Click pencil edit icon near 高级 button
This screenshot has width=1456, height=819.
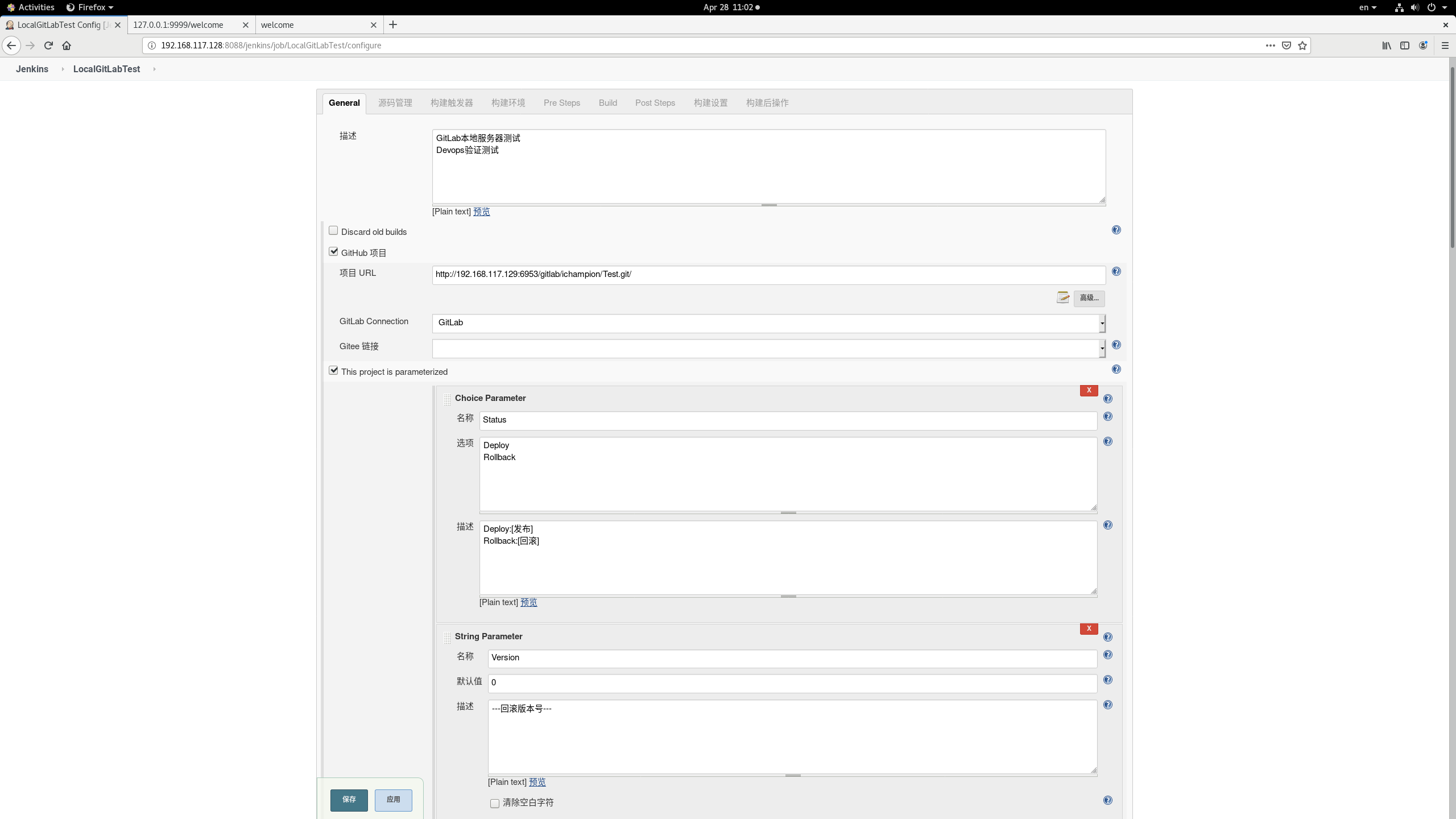(1062, 297)
